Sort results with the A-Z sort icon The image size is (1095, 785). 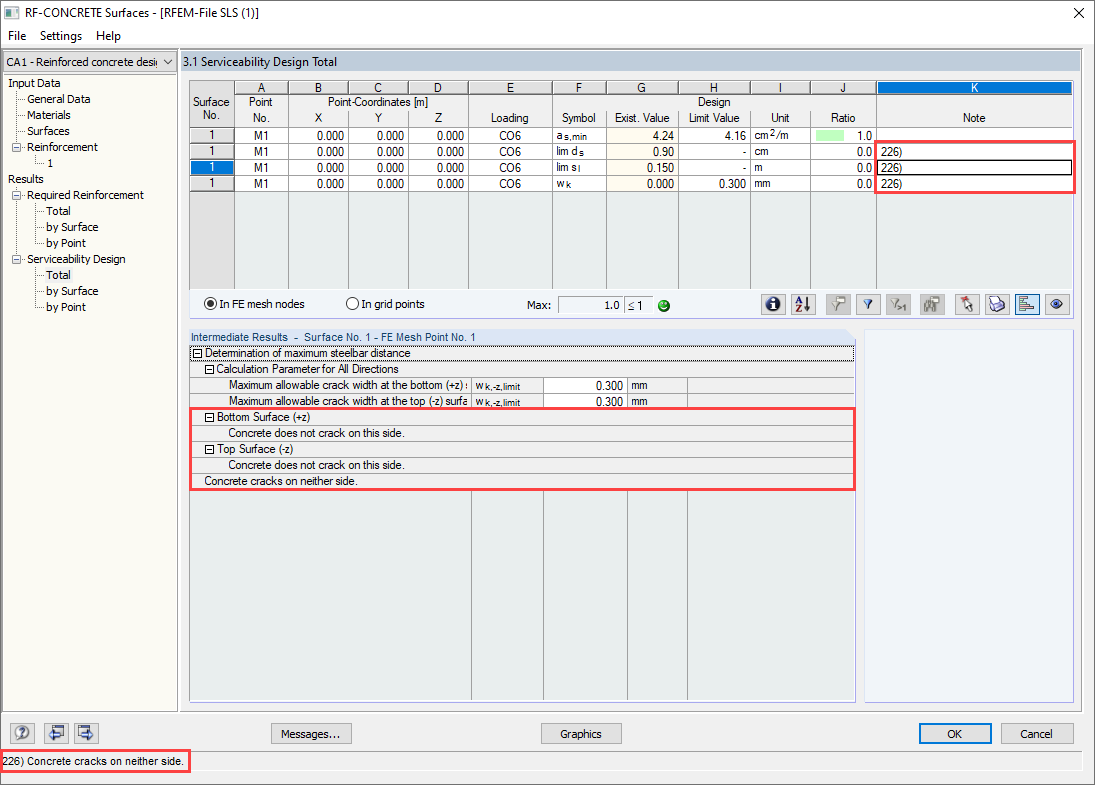point(802,304)
